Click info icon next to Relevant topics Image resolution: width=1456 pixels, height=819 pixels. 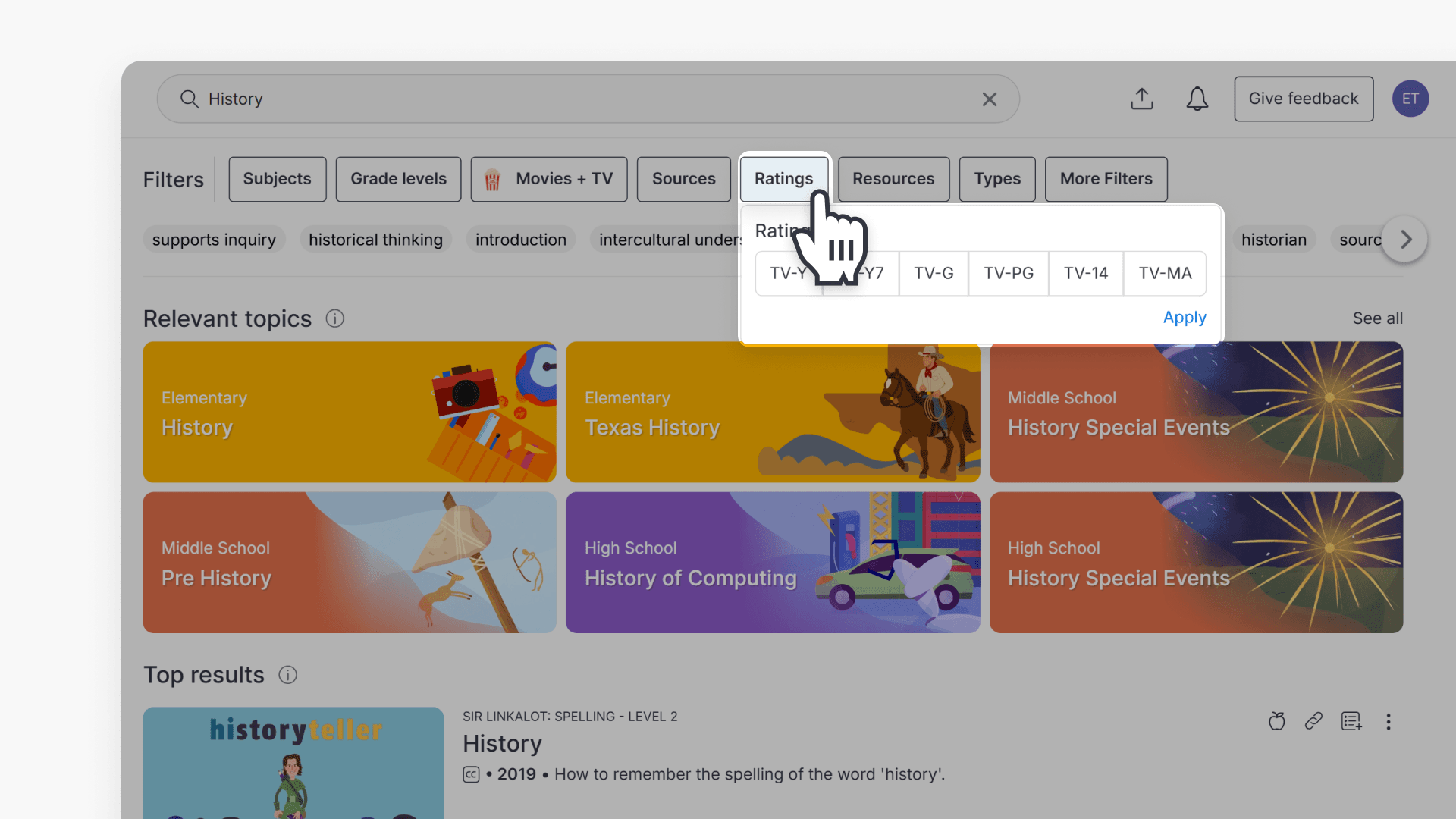[334, 318]
